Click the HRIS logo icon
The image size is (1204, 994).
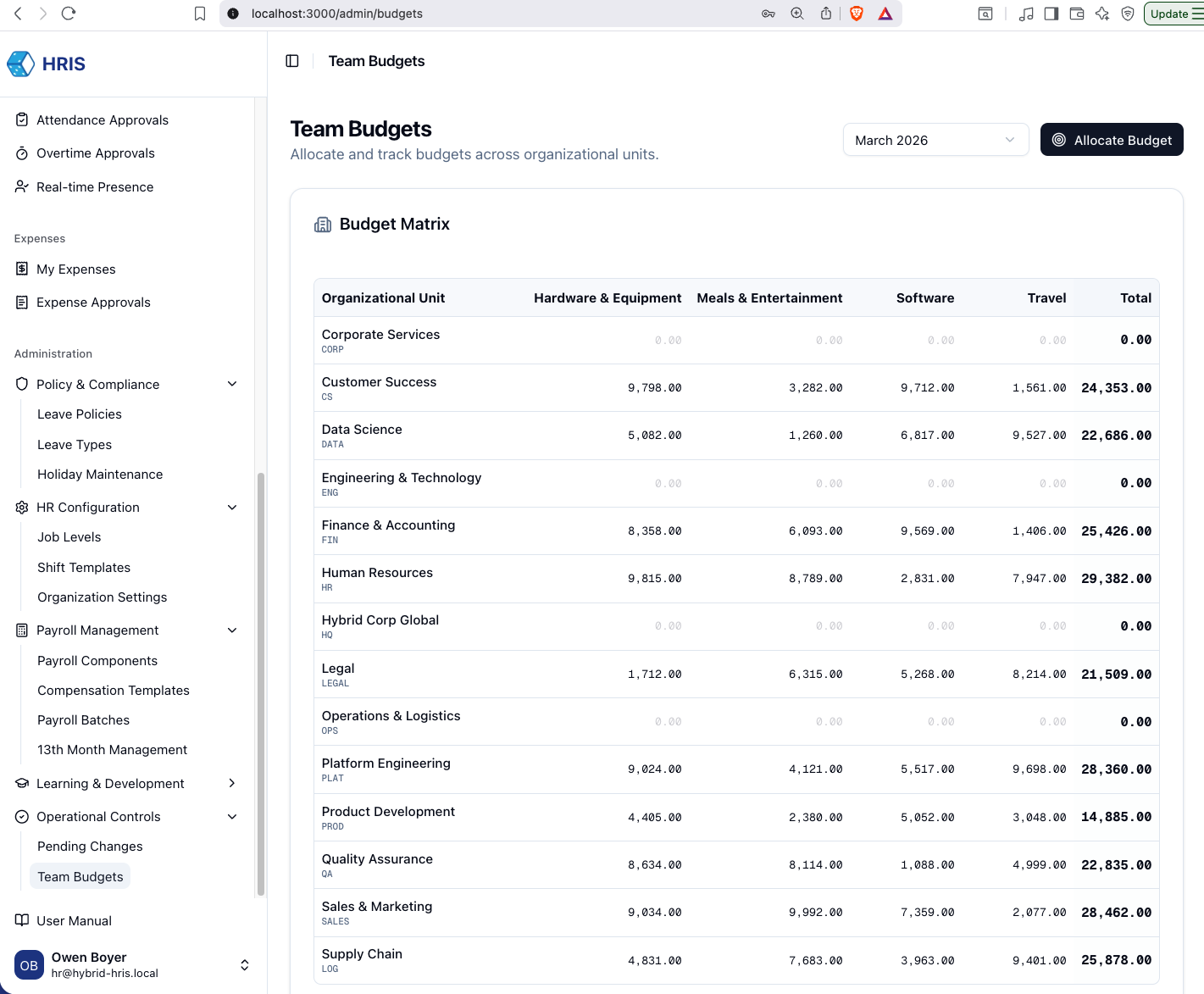(20, 64)
